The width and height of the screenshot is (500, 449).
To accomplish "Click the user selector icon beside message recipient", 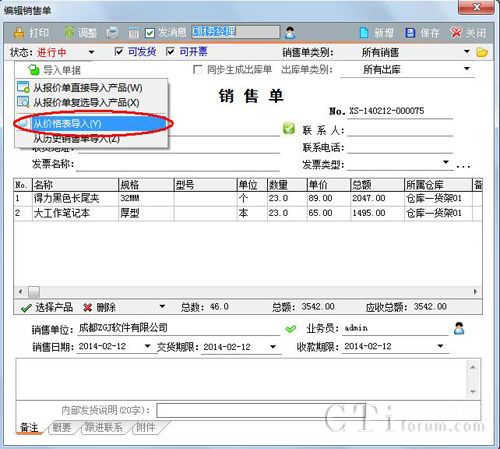I will click(290, 32).
